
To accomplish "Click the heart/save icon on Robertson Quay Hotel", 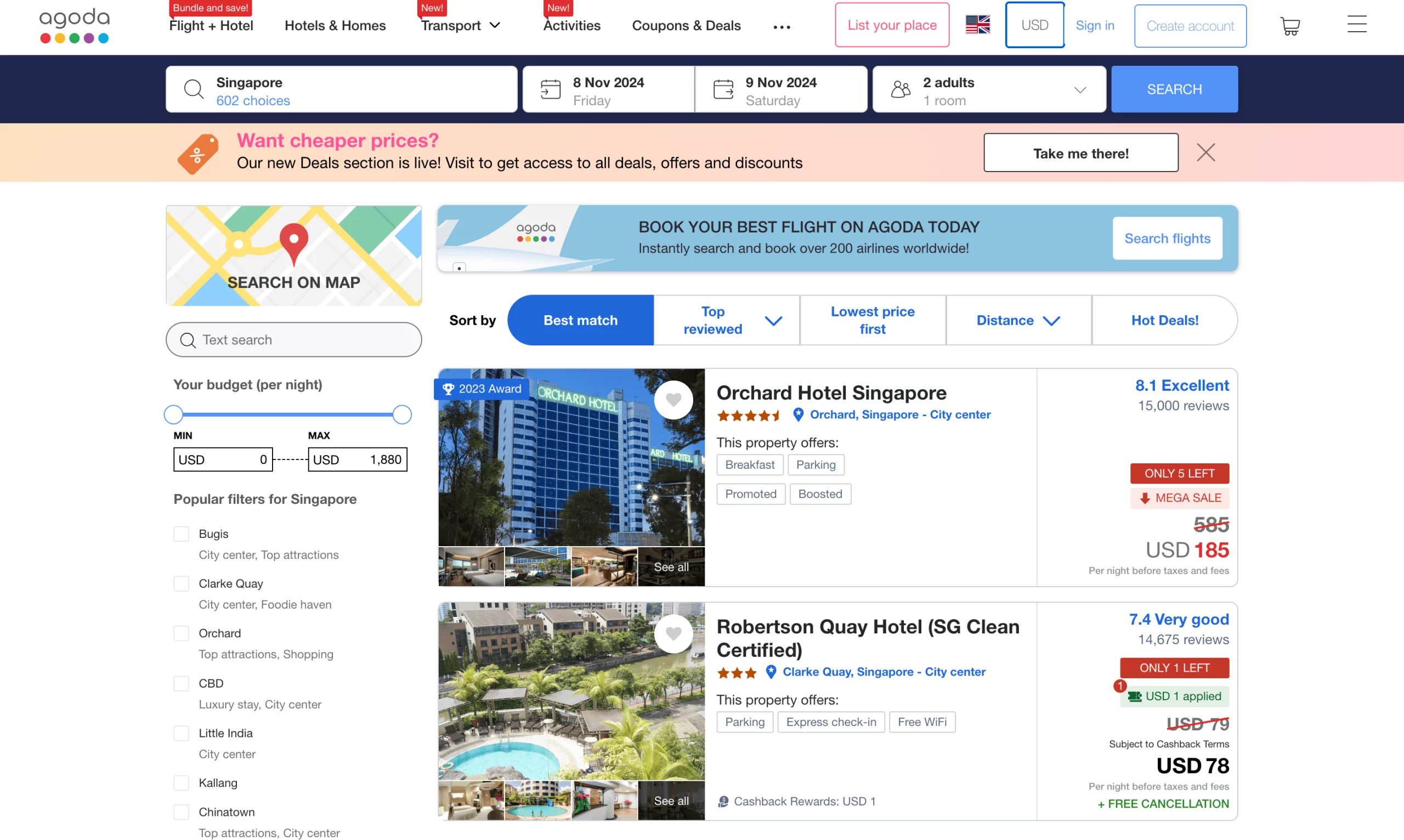I will (x=676, y=633).
